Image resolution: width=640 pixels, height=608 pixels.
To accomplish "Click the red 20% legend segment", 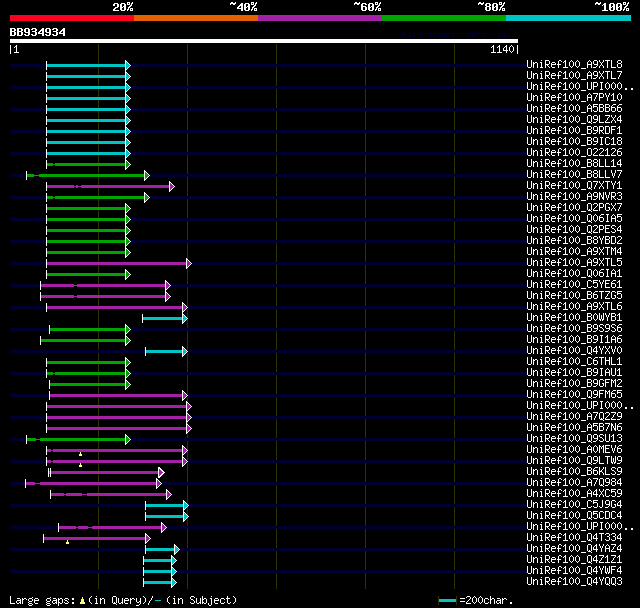I will tap(72, 18).
